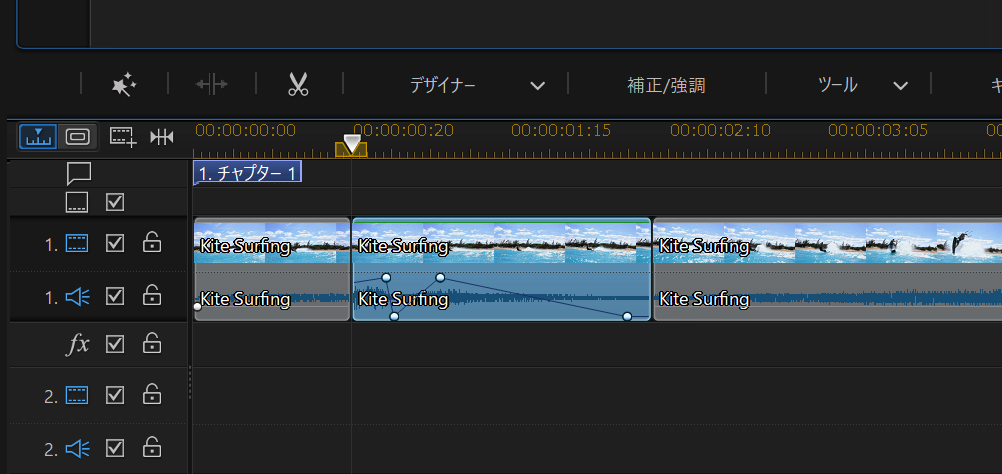Switch to storyboard view mode
Screen dimensions: 1002x474
77,136
